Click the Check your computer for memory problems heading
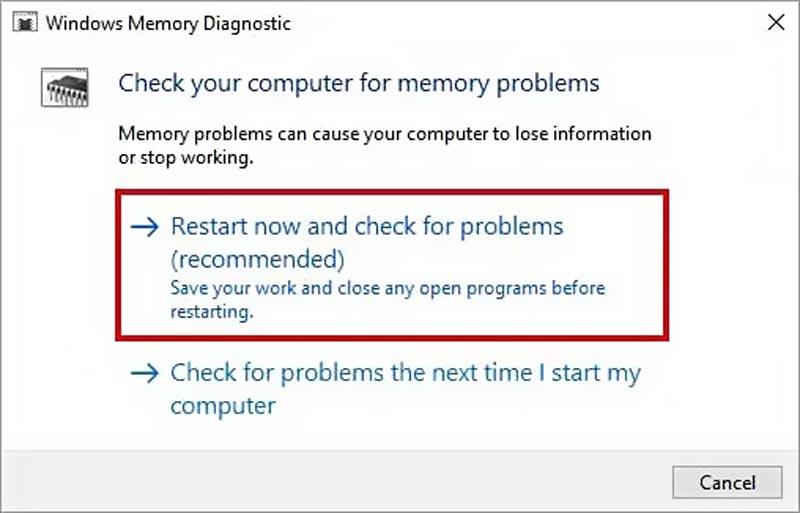Viewport: 800px width, 513px height. [x=359, y=82]
